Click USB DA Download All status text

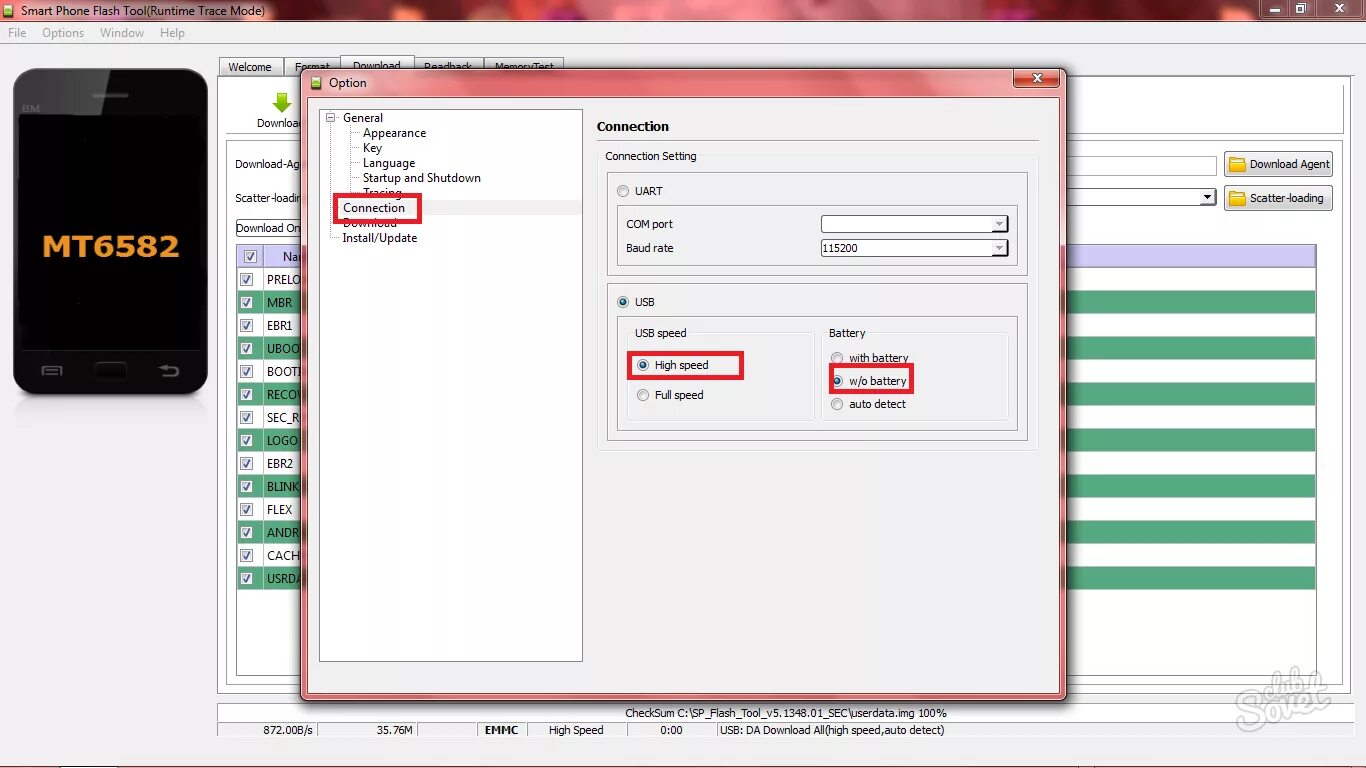[832, 730]
